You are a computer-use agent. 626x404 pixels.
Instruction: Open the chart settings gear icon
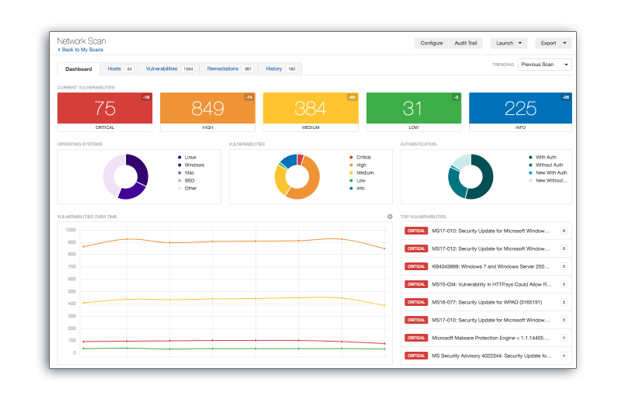coord(390,216)
